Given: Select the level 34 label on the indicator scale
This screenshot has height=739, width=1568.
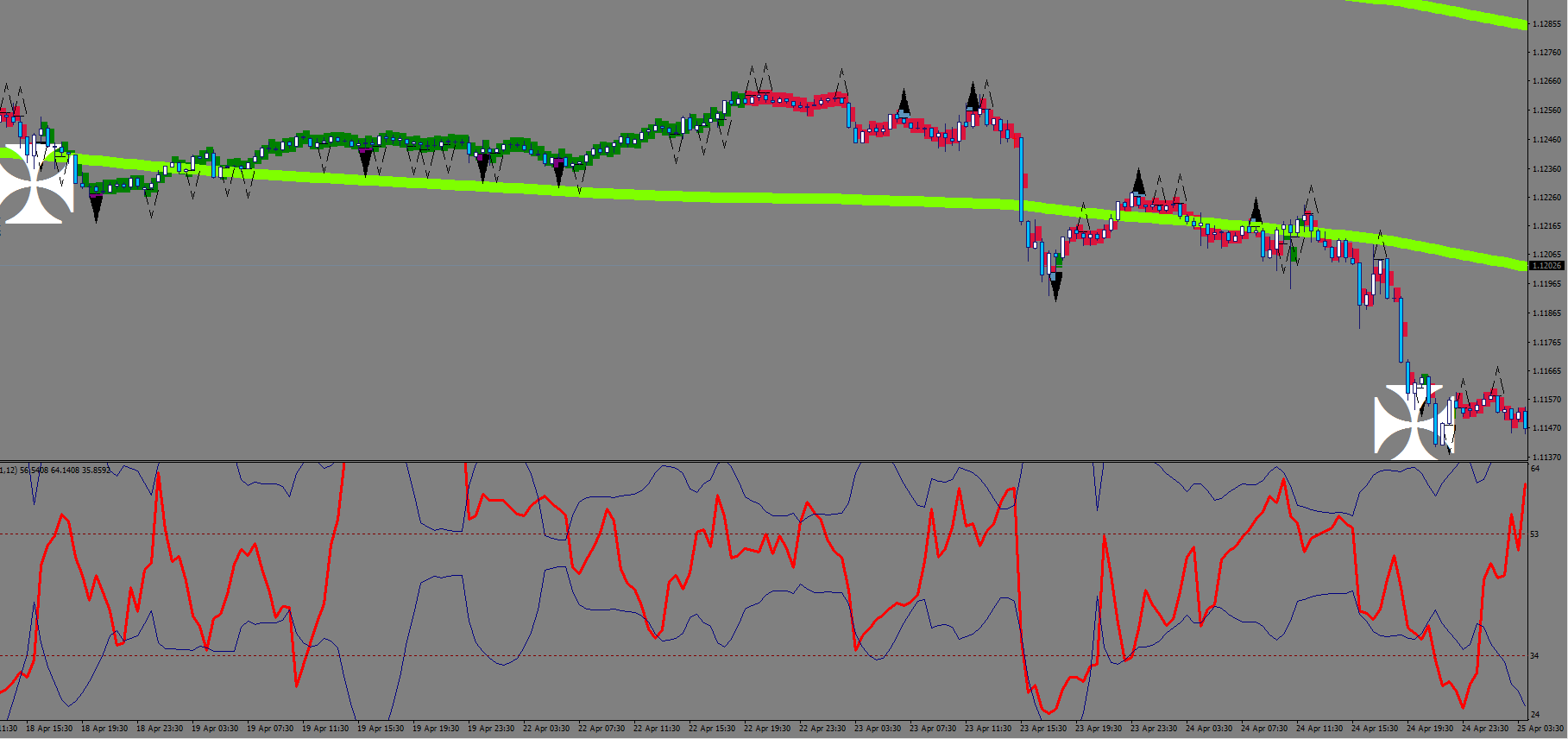Looking at the screenshot, I should coord(1534,656).
